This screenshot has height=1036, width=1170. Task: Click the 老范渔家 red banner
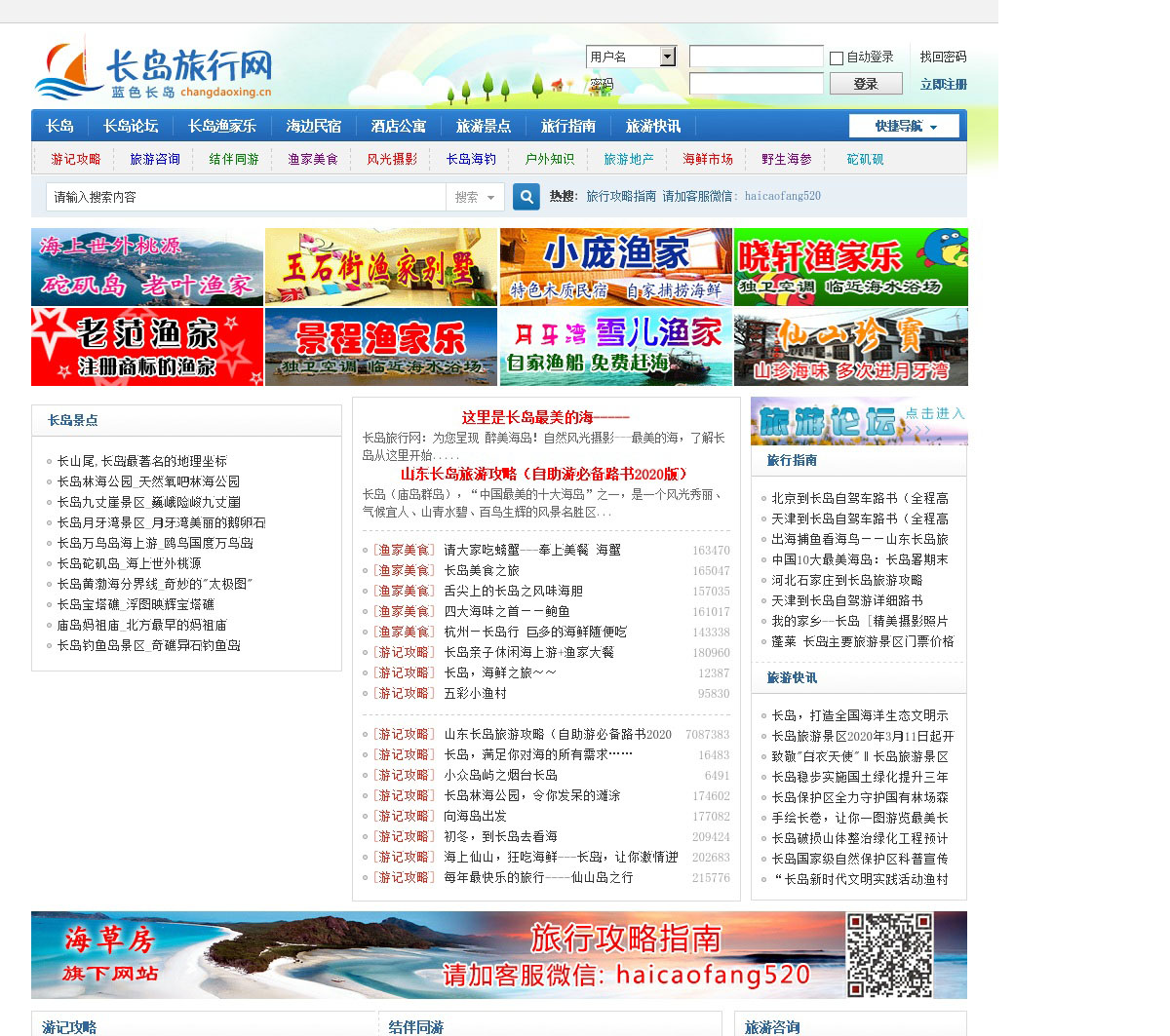click(x=147, y=347)
